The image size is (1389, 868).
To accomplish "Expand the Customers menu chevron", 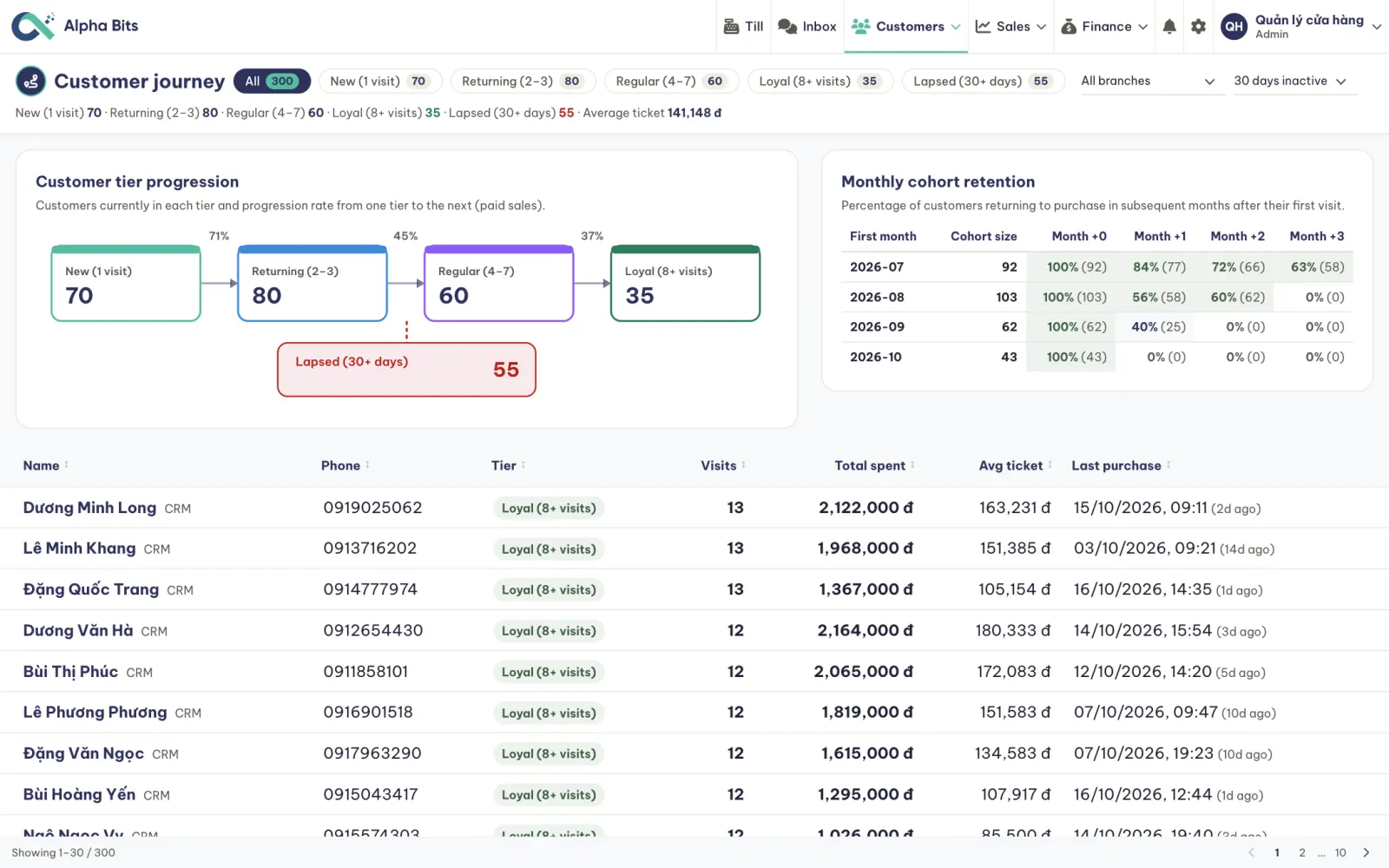I will coord(956,27).
